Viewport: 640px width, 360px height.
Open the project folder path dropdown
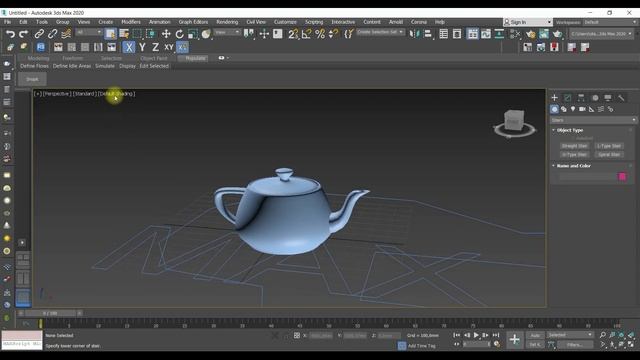click(x=602, y=34)
